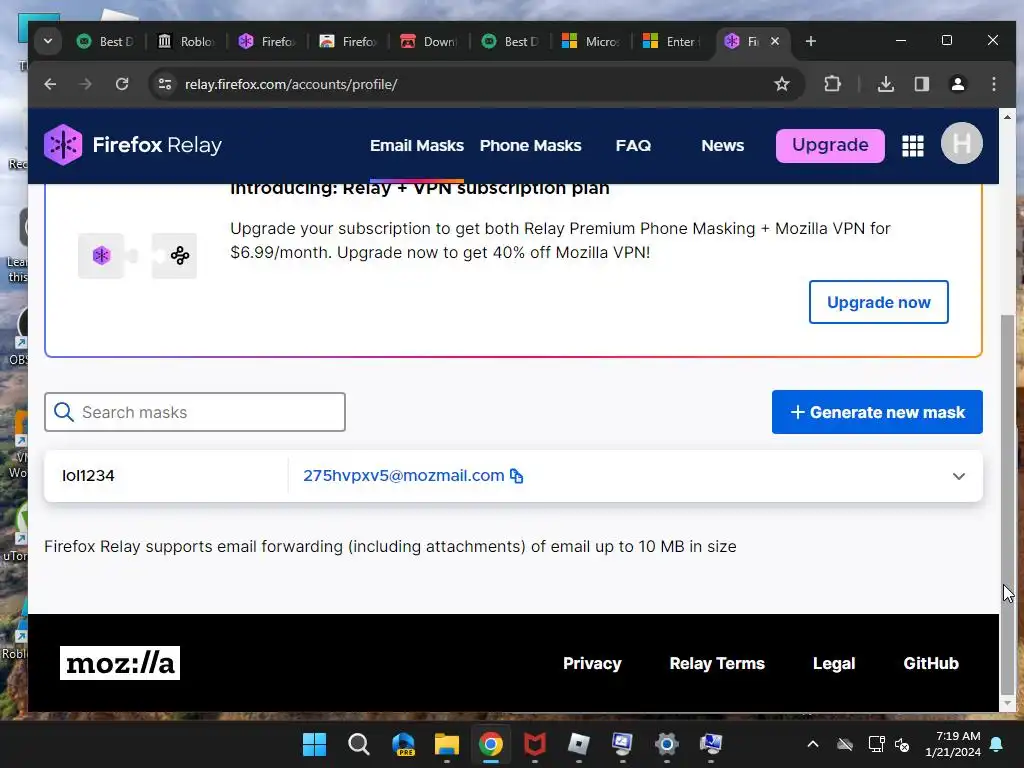Open the Legal footer link

(x=834, y=664)
